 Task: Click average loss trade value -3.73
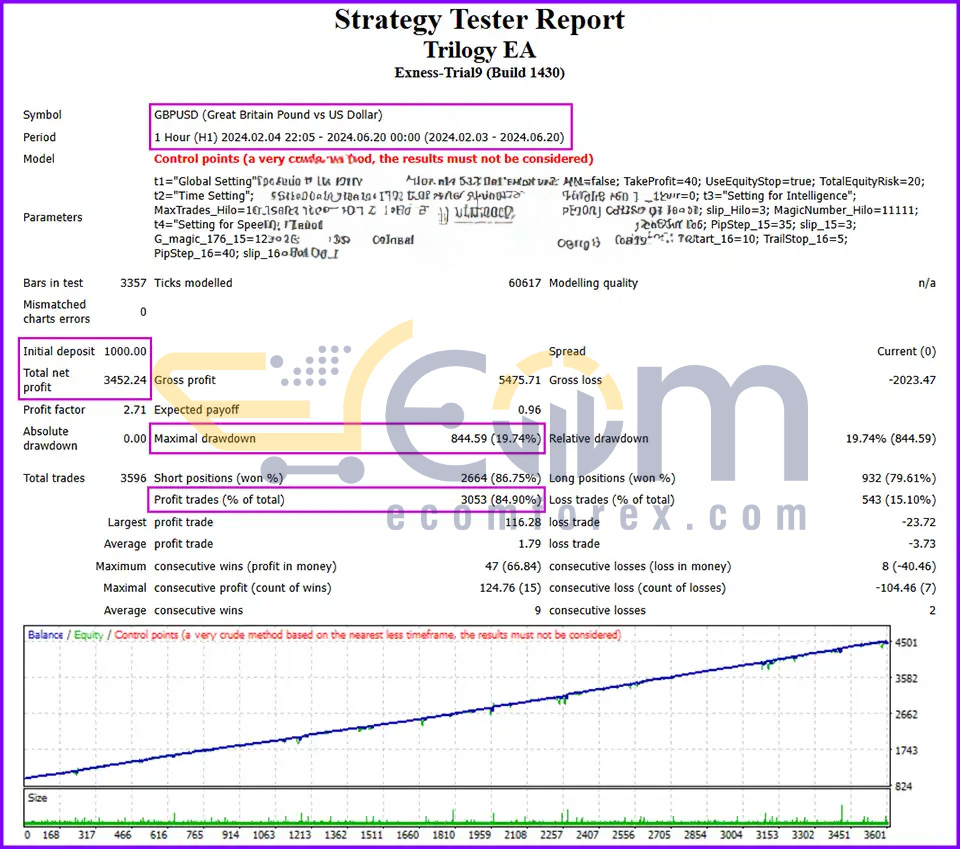(922, 544)
